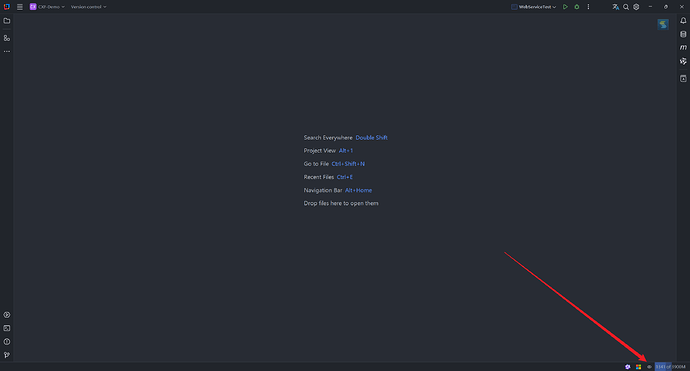Screen dimensions: 690x371
Task: Open Search Everywhere magnifier icon
Action: [626, 7]
